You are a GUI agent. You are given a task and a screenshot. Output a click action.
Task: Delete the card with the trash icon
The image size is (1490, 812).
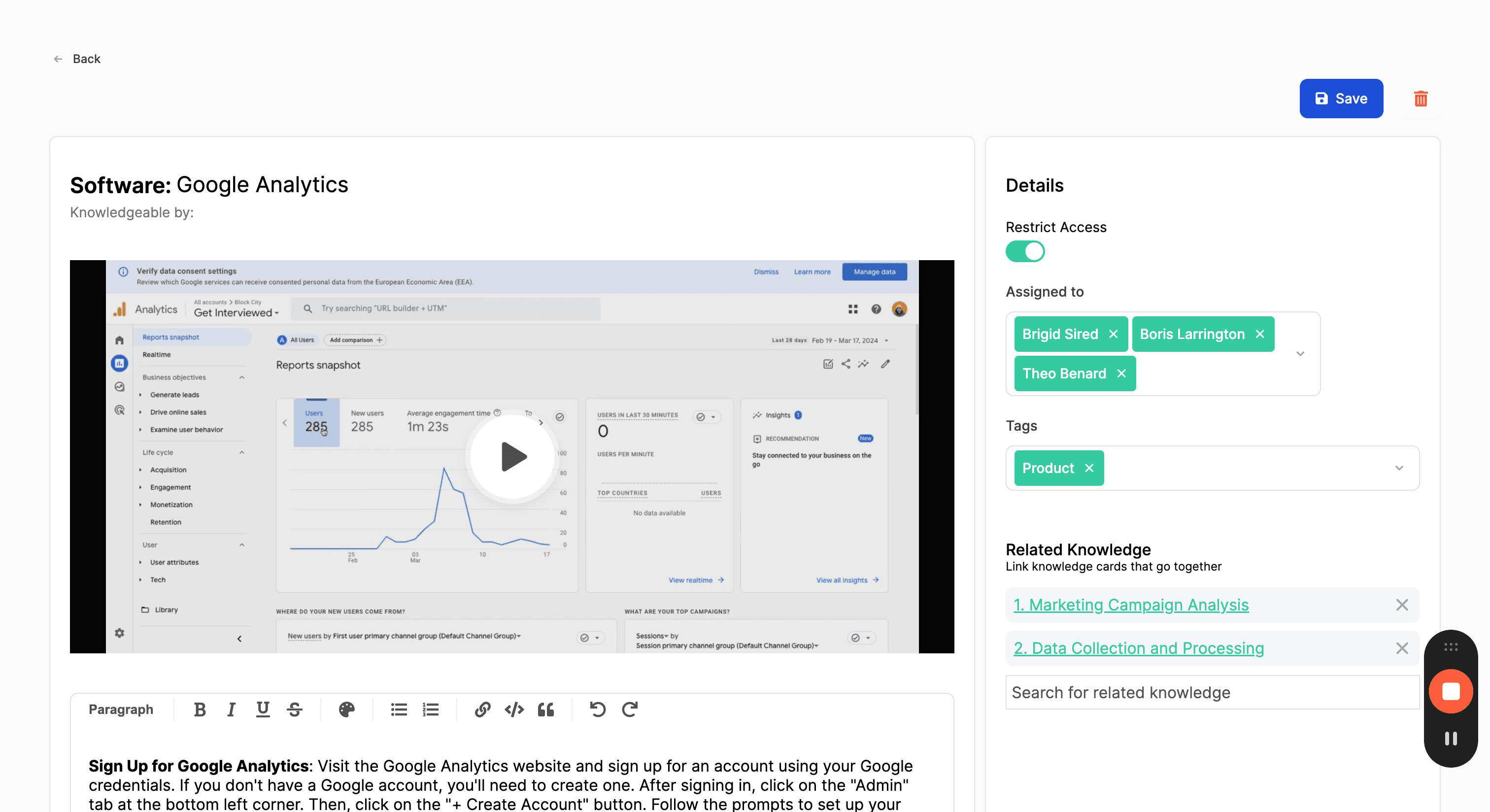(1421, 99)
